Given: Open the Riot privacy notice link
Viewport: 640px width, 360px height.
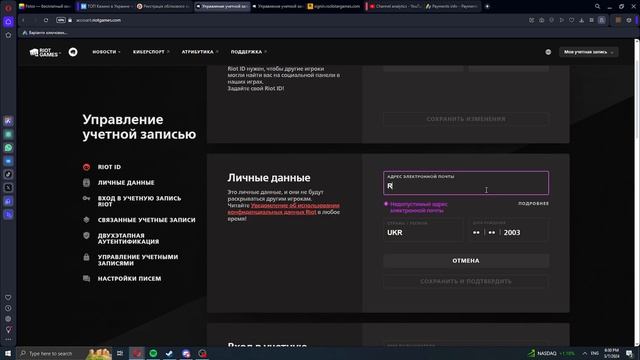Looking at the screenshot, I should click(x=283, y=209).
